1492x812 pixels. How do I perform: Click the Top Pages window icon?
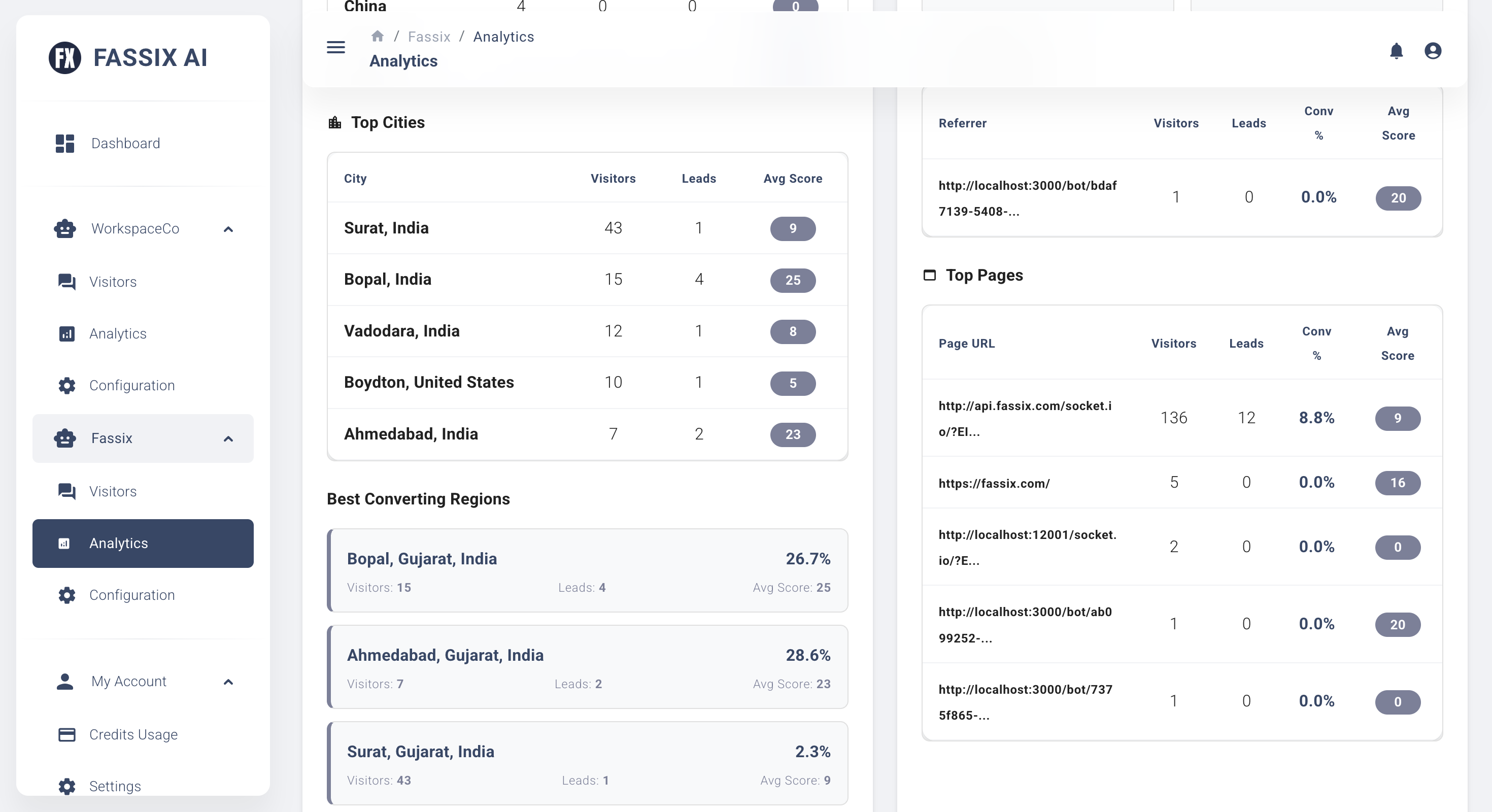point(930,275)
